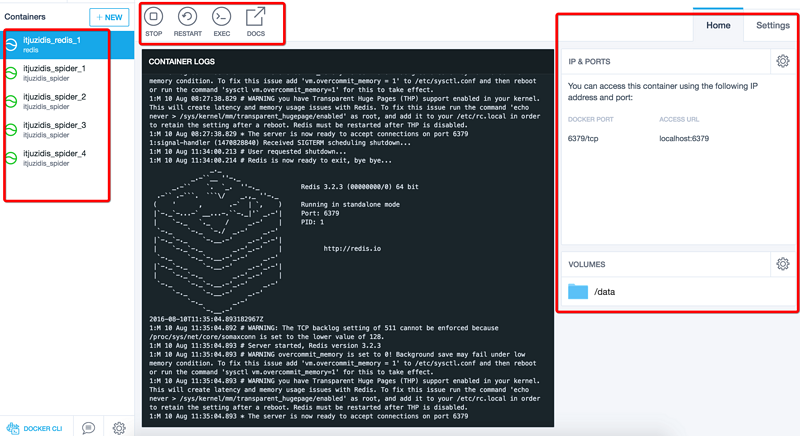Image resolution: width=800 pixels, height=436 pixels.
Task: Open EXEC terminal for container
Action: tap(221, 22)
